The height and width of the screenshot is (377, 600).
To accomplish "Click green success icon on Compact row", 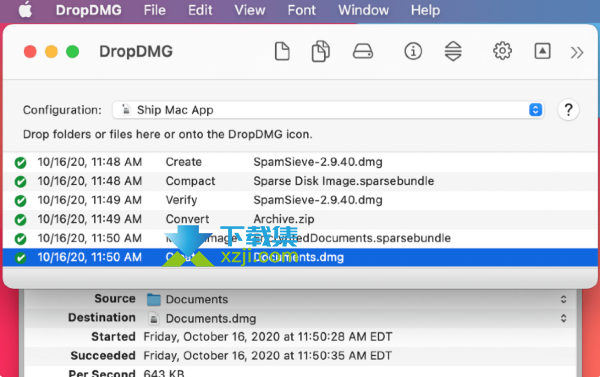I will 20,182.
